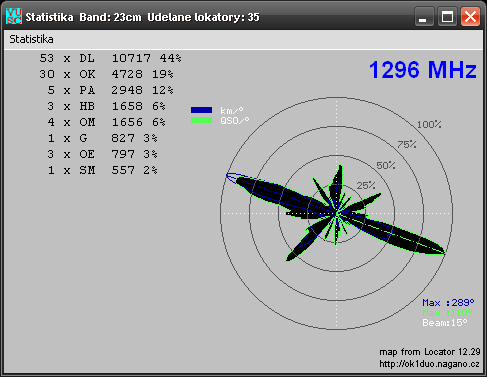487x377 pixels.
Task: Click the map from Locator 12.29 text
Action: coord(429,352)
